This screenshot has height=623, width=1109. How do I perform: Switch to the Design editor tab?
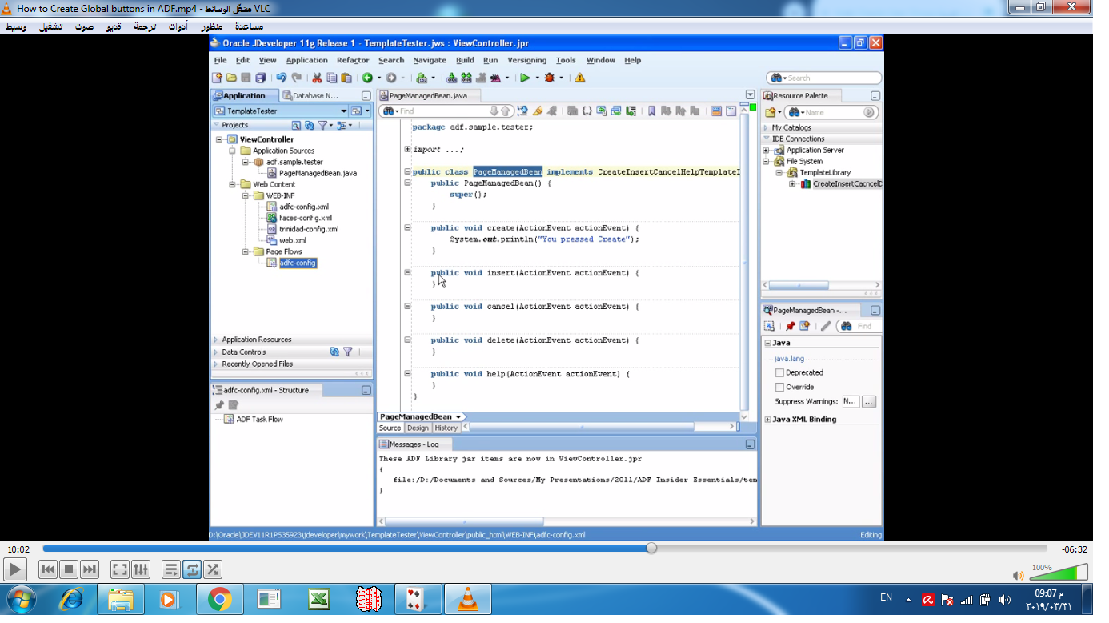point(417,428)
